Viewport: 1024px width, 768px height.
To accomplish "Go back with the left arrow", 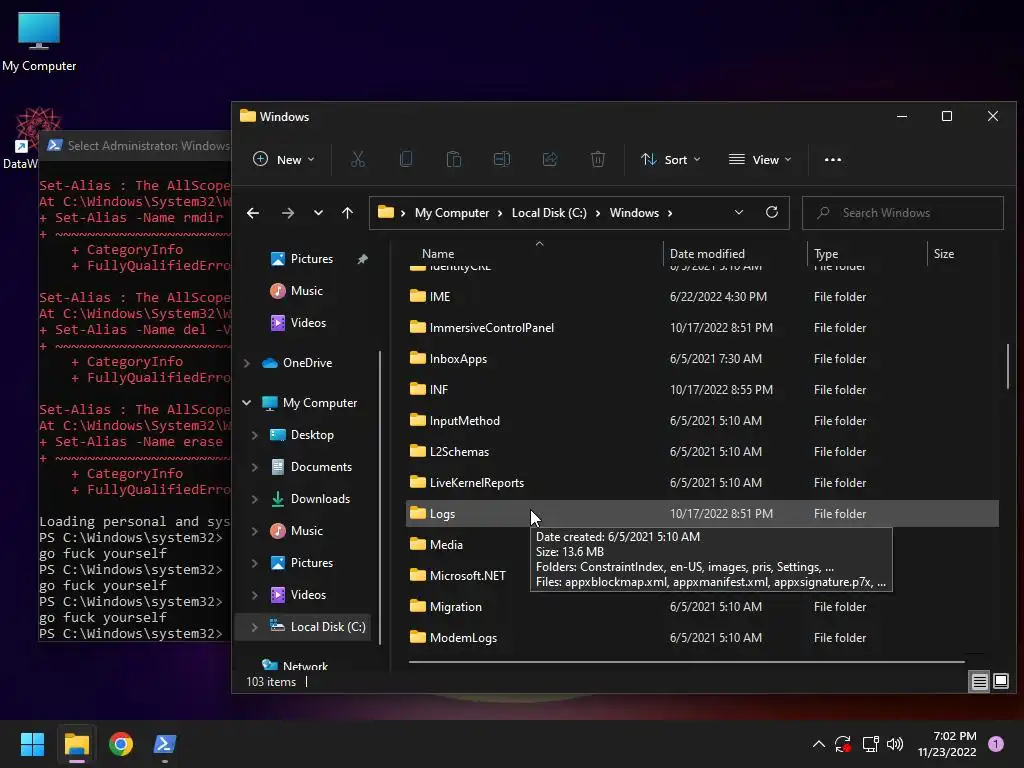I will (253, 213).
